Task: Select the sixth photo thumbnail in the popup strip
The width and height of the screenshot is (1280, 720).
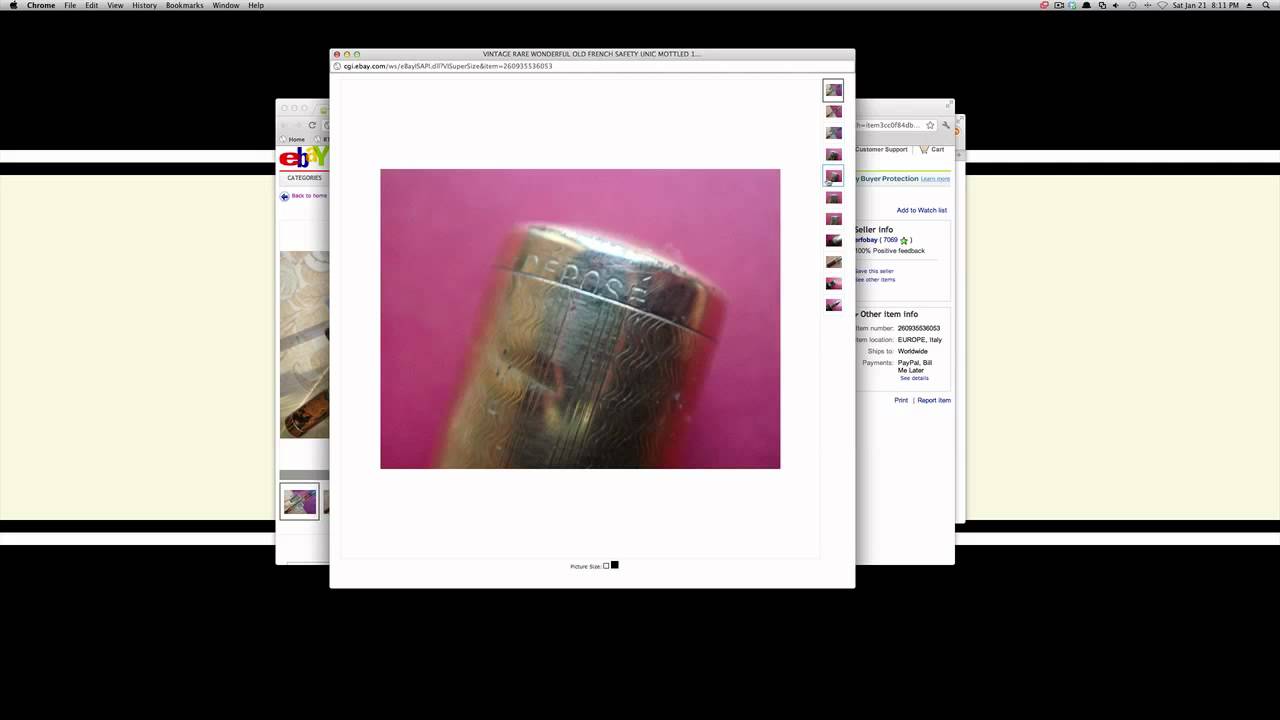Action: [x=833, y=197]
